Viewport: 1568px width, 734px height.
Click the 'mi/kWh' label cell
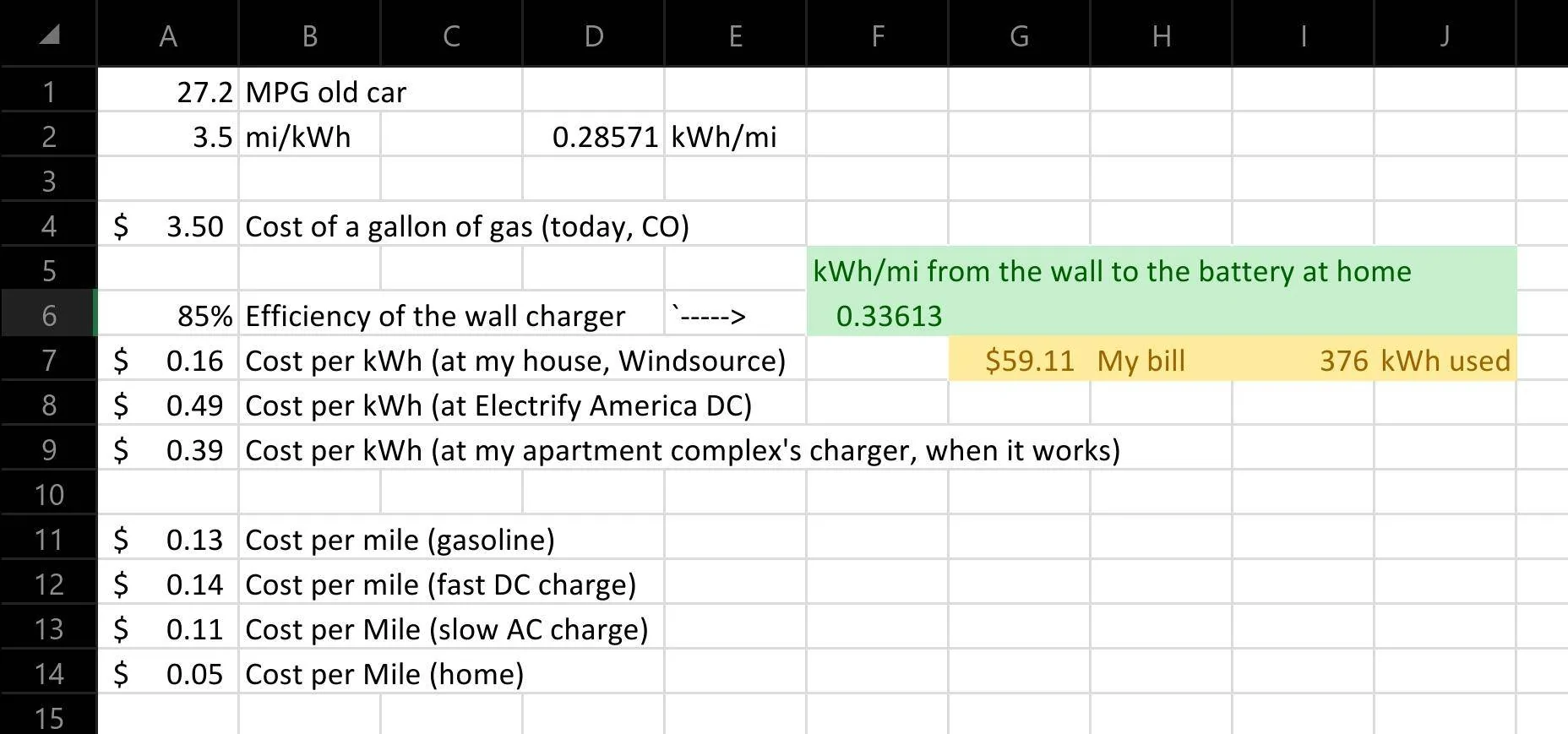click(310, 135)
